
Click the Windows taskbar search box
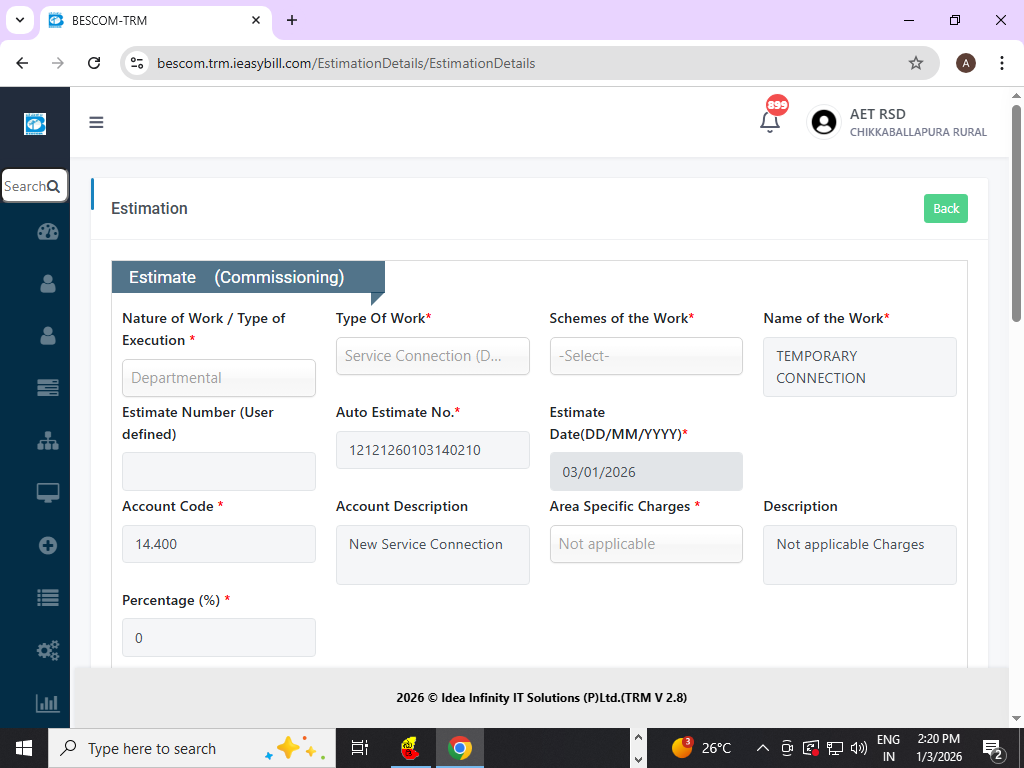tap(191, 748)
